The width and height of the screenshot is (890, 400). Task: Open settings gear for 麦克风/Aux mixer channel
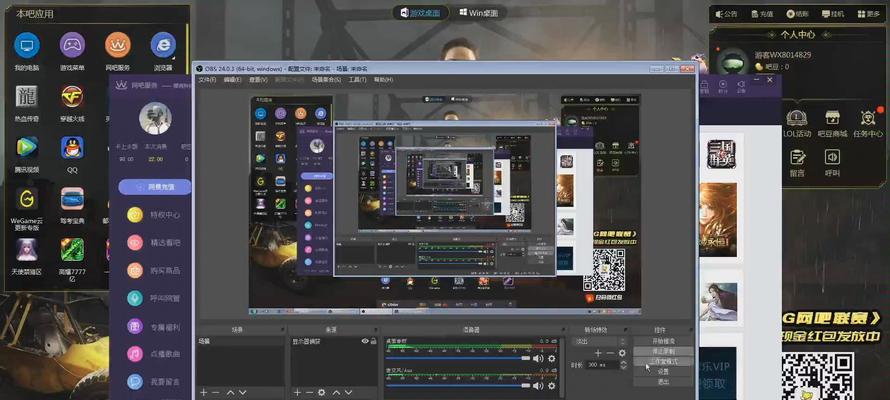(x=551, y=386)
